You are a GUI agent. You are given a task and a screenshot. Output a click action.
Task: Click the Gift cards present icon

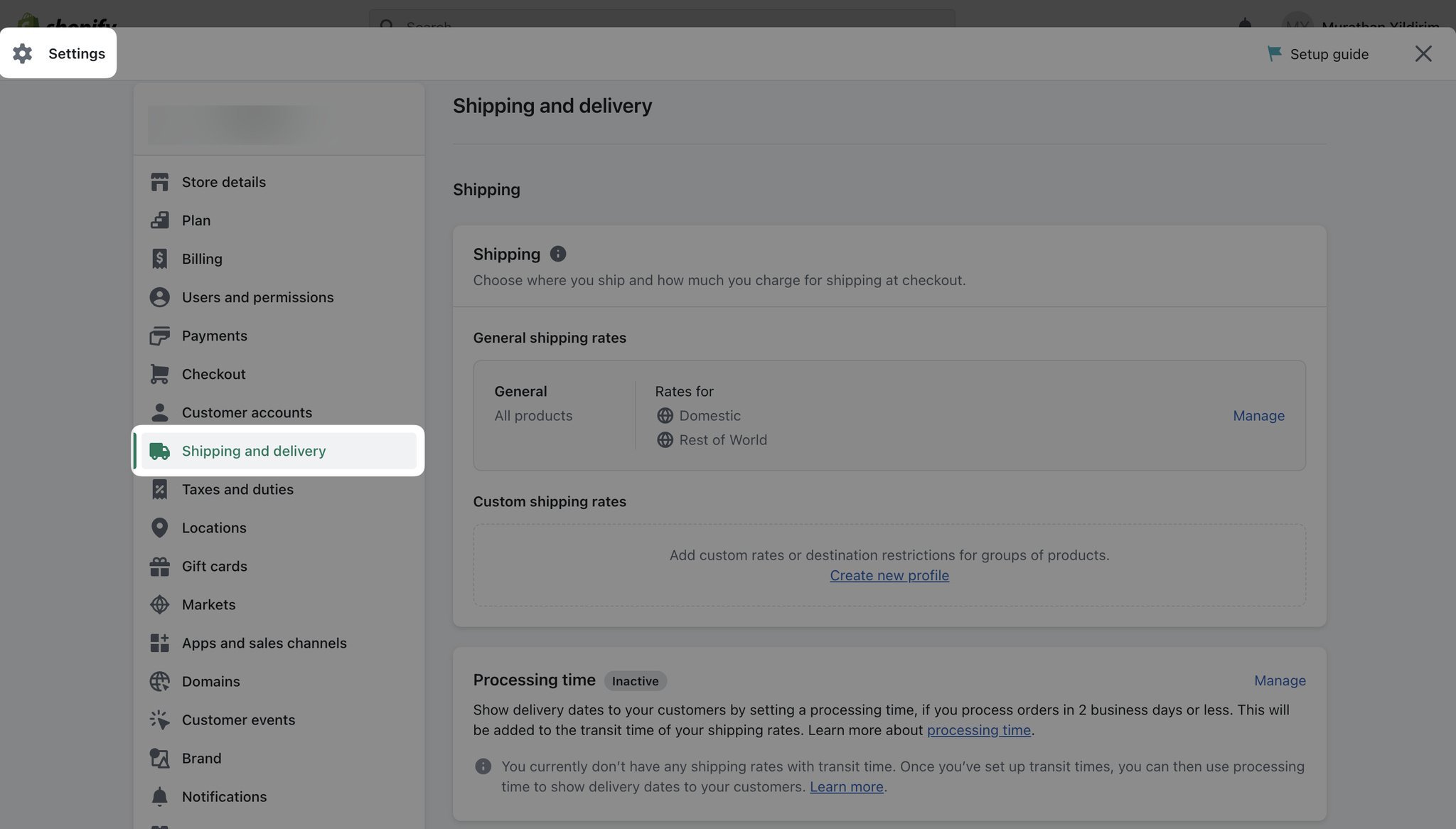pos(159,566)
